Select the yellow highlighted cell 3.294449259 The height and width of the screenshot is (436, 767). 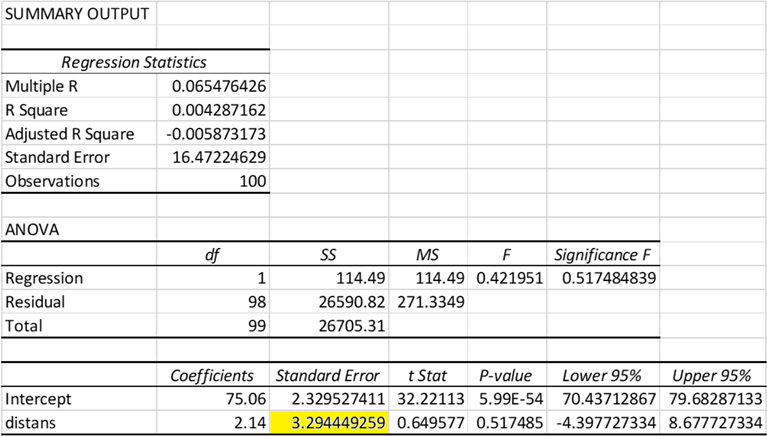click(x=328, y=424)
